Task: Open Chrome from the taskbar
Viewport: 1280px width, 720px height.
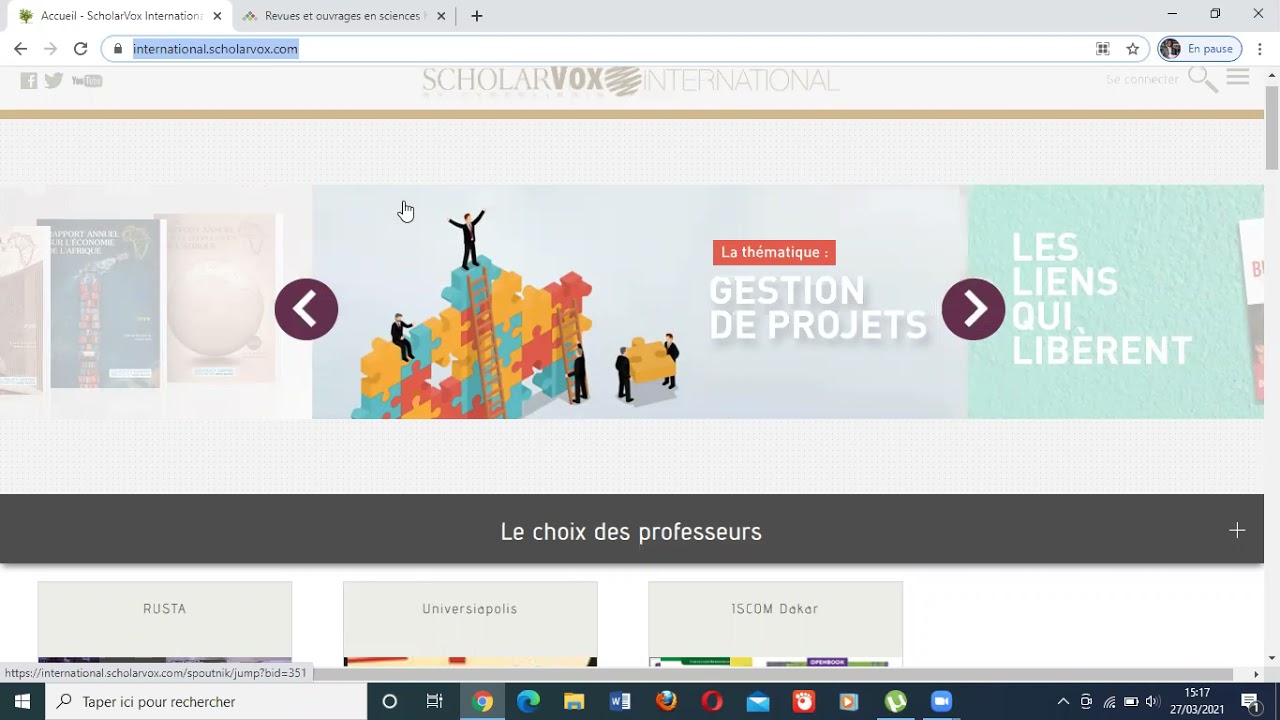Action: 483,702
